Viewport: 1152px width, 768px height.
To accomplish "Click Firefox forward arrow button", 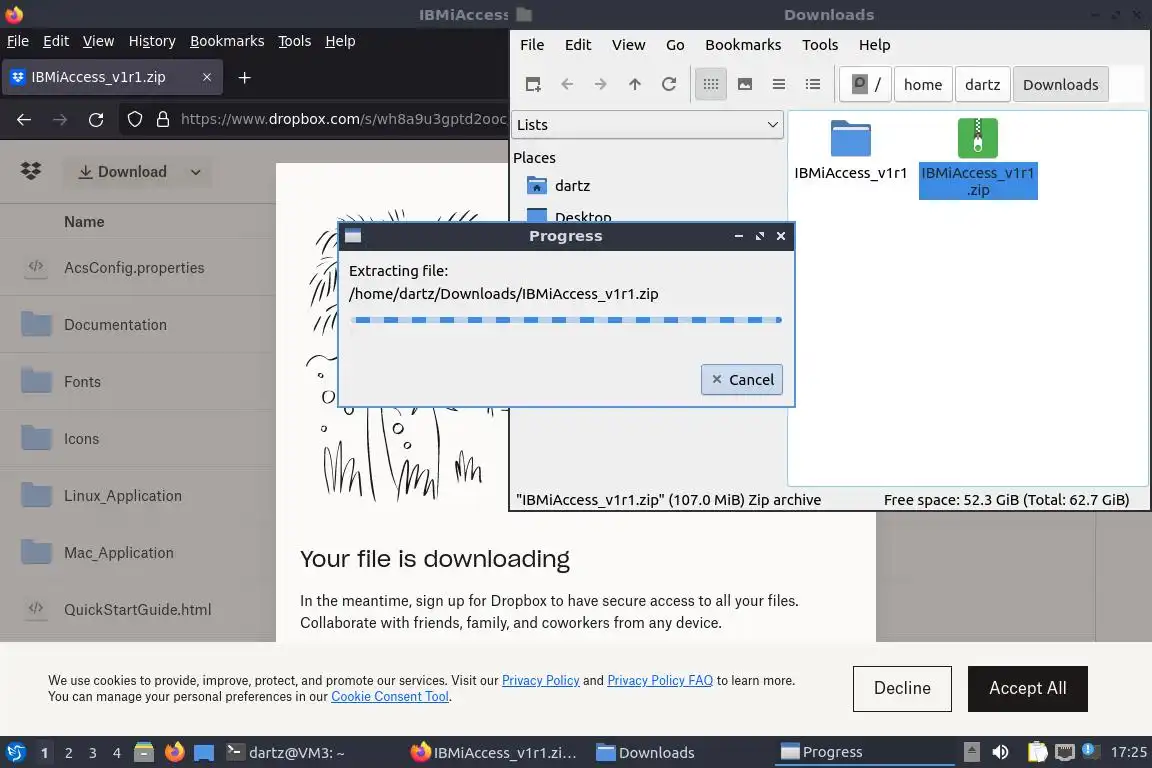I will pyautogui.click(x=60, y=119).
